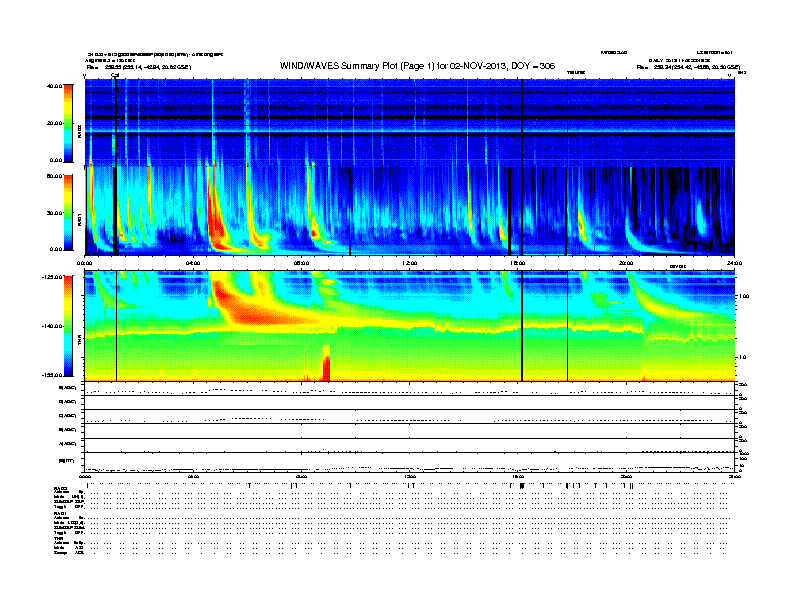Click the 08:00 label under RAD1 spectrogram

(x=302, y=263)
